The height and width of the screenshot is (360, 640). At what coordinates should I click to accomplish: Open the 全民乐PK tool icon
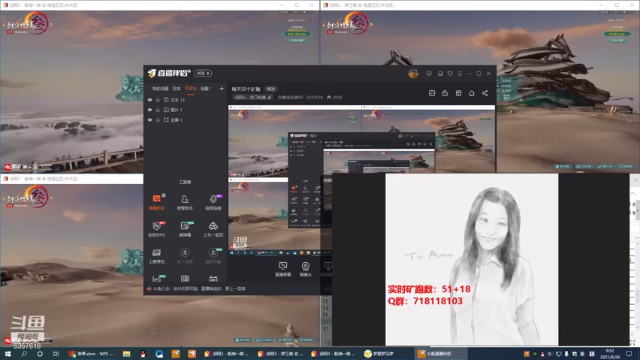point(157,229)
